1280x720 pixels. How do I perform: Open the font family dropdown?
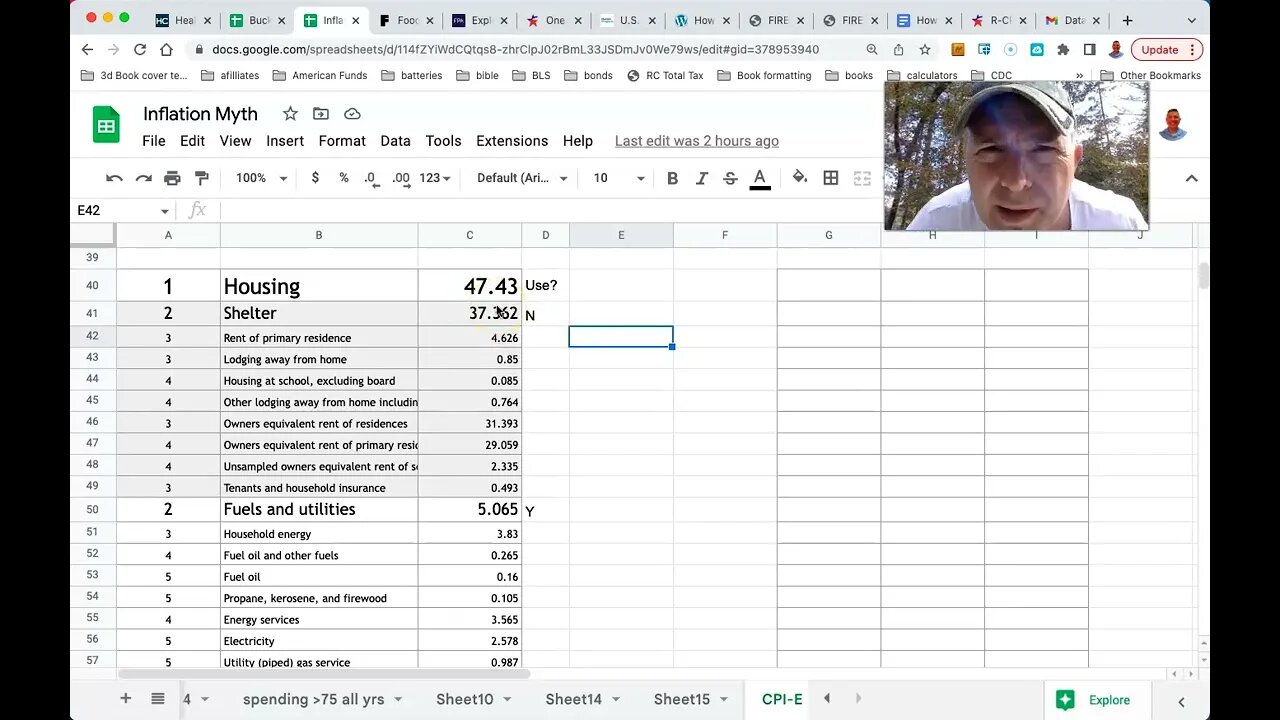[522, 178]
